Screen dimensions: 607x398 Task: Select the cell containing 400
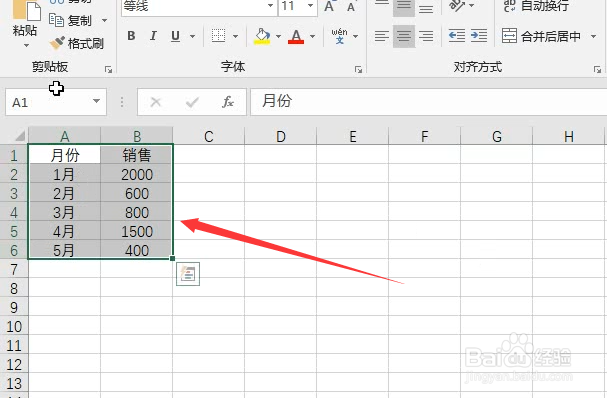pyautogui.click(x=137, y=250)
